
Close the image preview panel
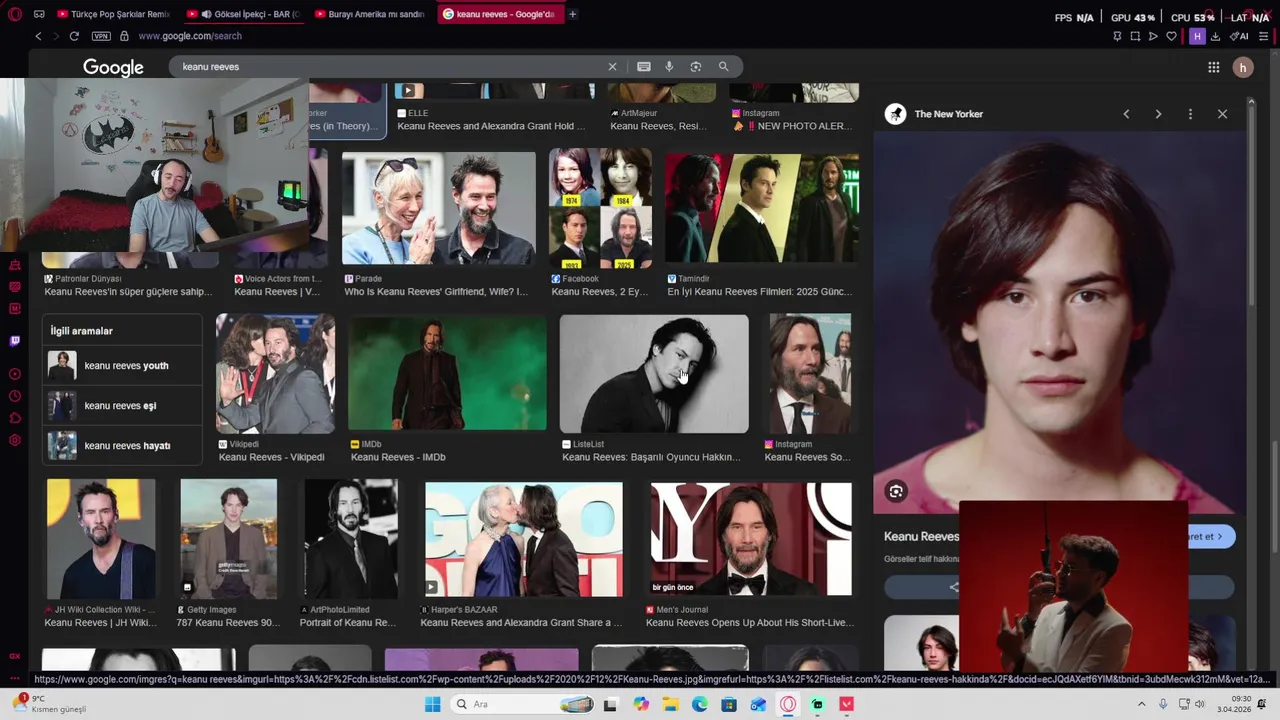(1222, 114)
